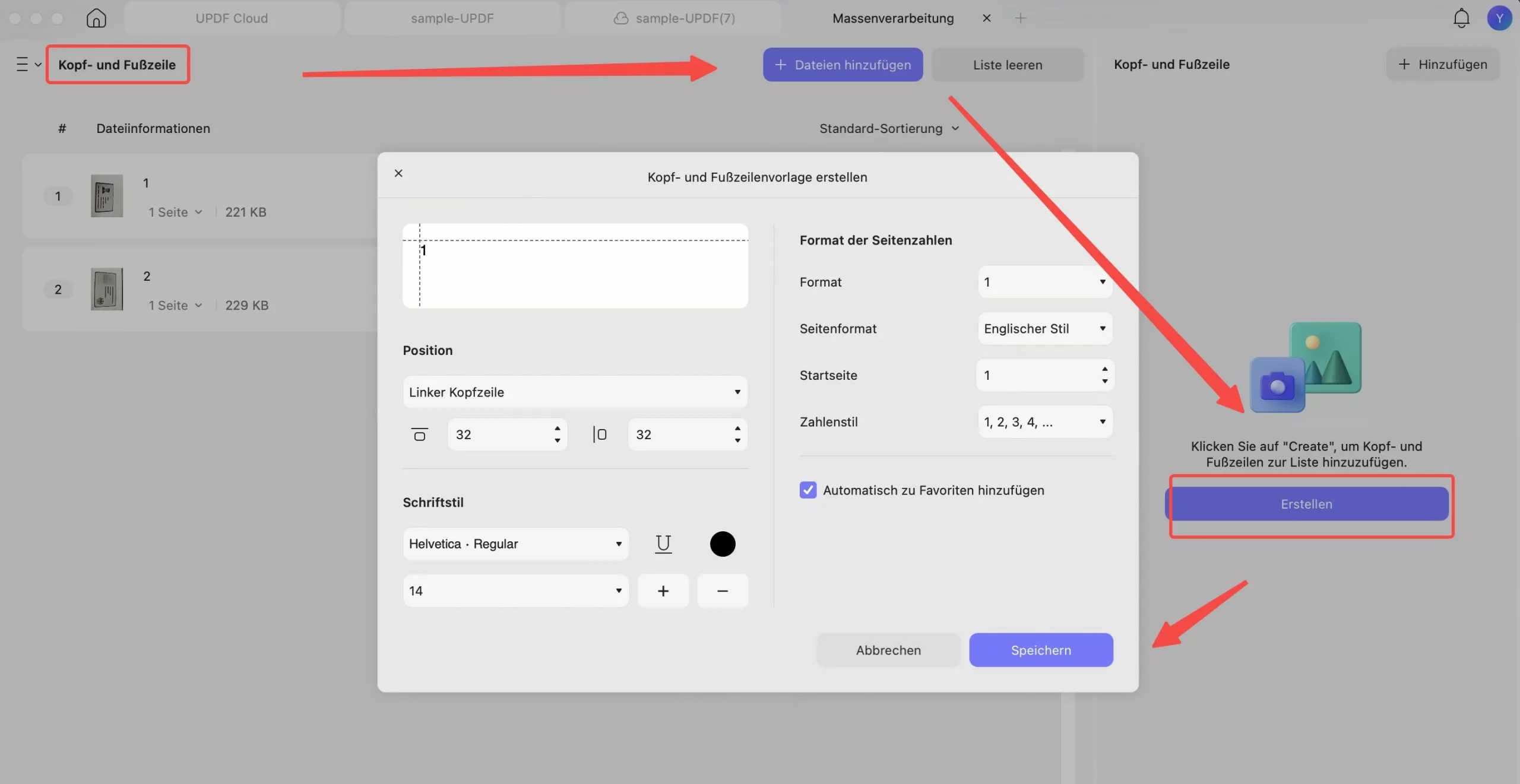The width and height of the screenshot is (1520, 784).
Task: Open the Format dropdown
Action: pos(1045,282)
